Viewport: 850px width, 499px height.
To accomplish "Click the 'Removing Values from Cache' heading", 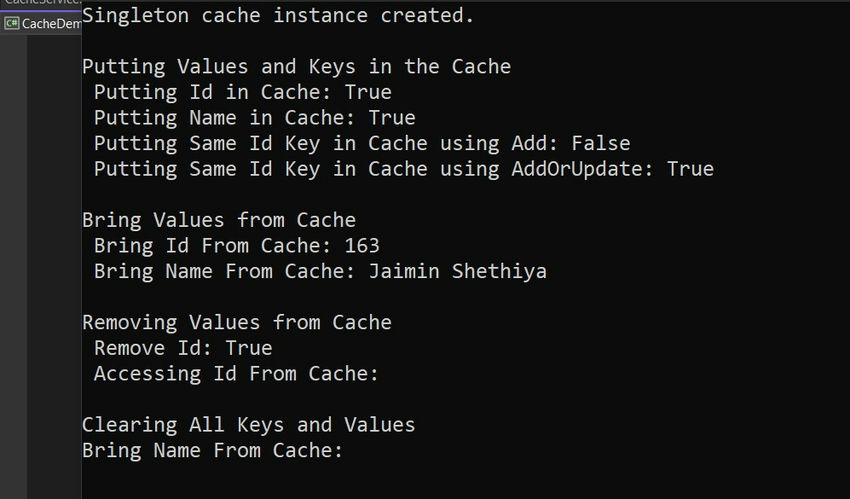I will [237, 322].
